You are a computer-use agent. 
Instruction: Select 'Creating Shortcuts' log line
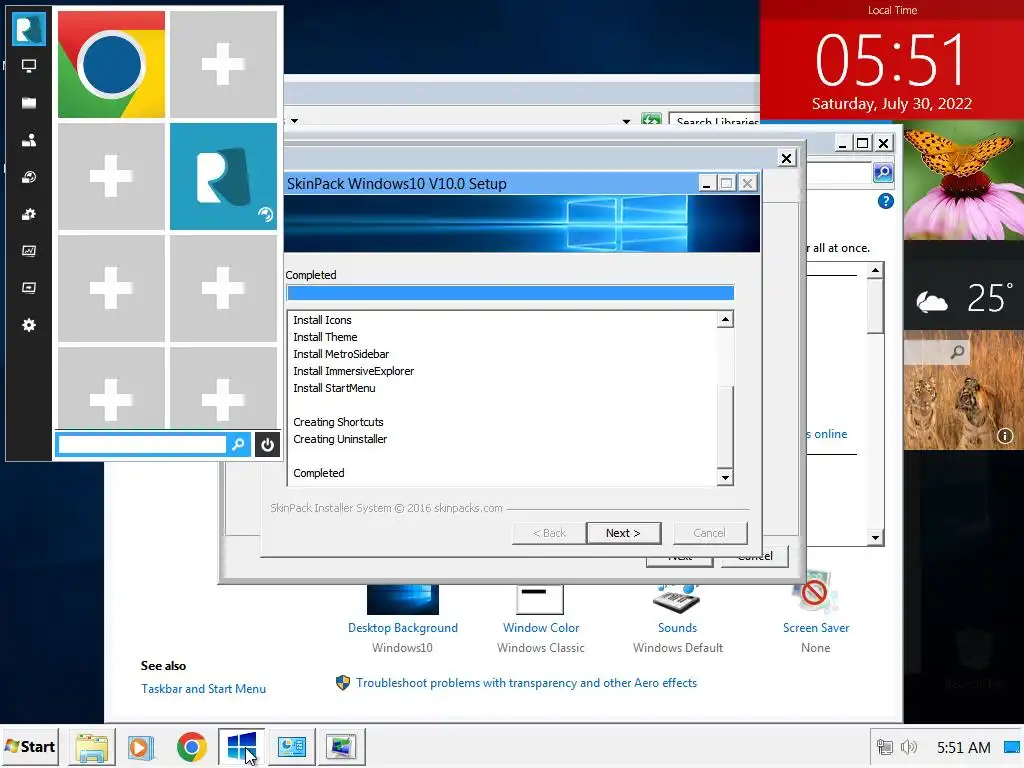(338, 422)
